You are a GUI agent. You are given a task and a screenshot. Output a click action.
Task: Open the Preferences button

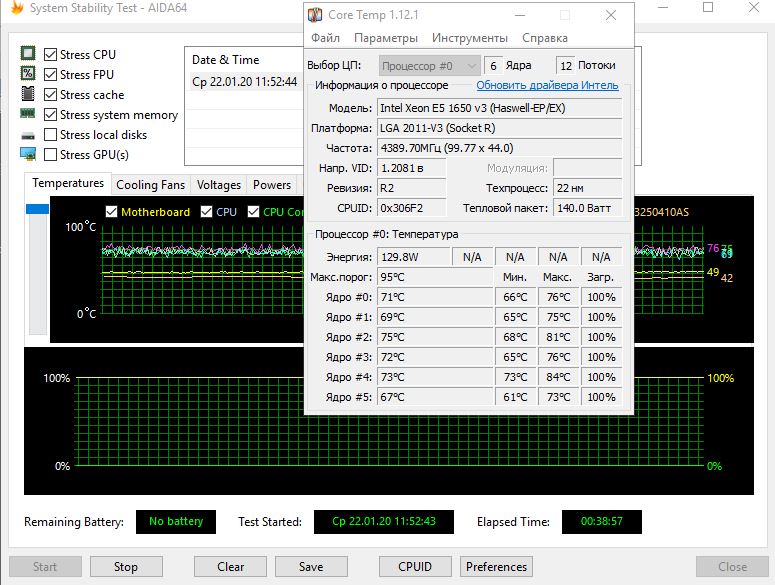point(496,567)
